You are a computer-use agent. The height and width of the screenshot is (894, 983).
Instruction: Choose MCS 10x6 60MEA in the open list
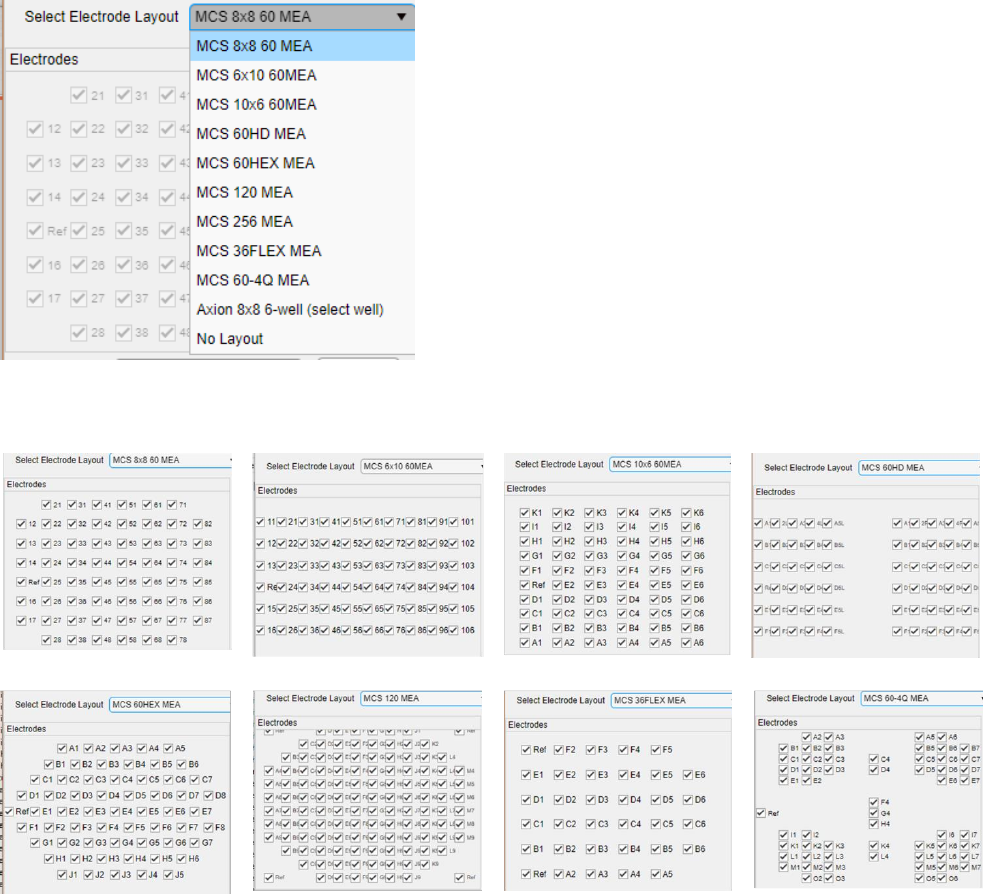point(302,105)
